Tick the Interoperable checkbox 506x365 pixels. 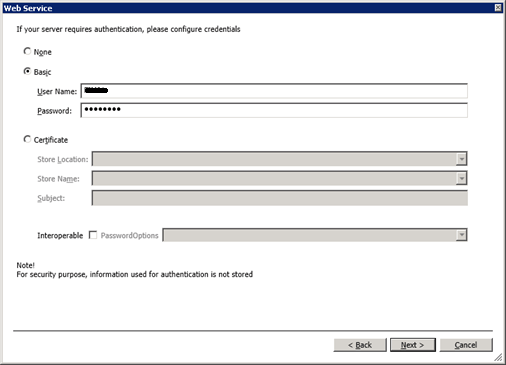click(x=93, y=235)
